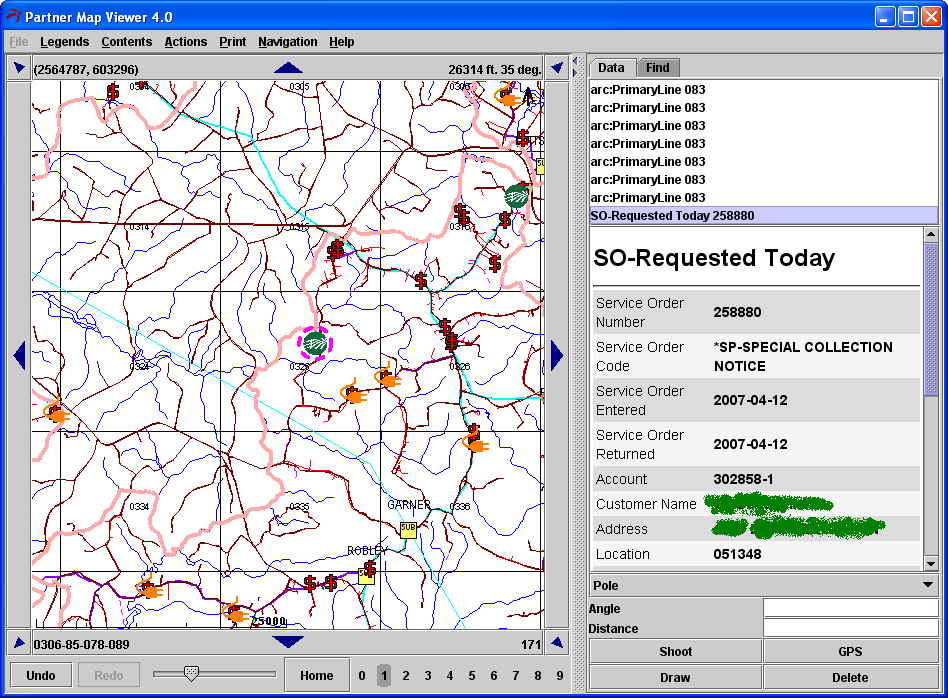The width and height of the screenshot is (948, 698).
Task: Pan map west with left arrow
Action: pos(18,355)
